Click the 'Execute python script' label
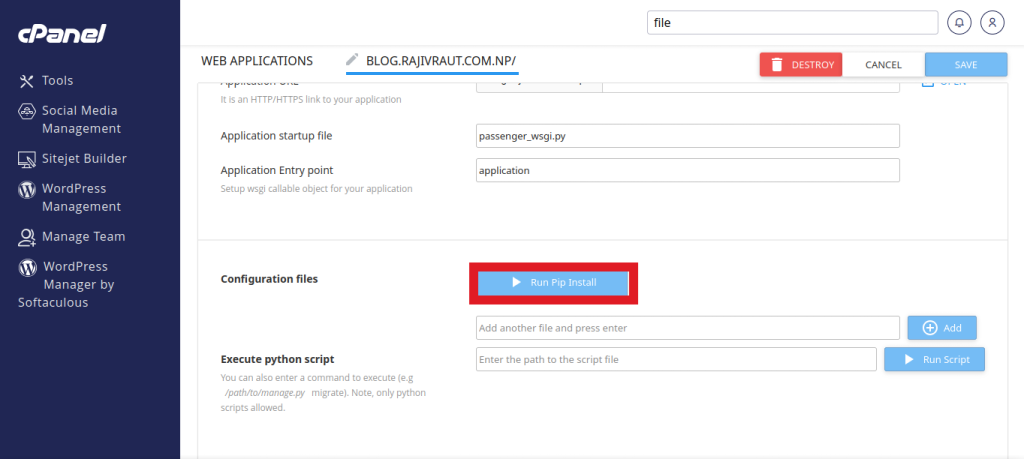 pyautogui.click(x=278, y=359)
